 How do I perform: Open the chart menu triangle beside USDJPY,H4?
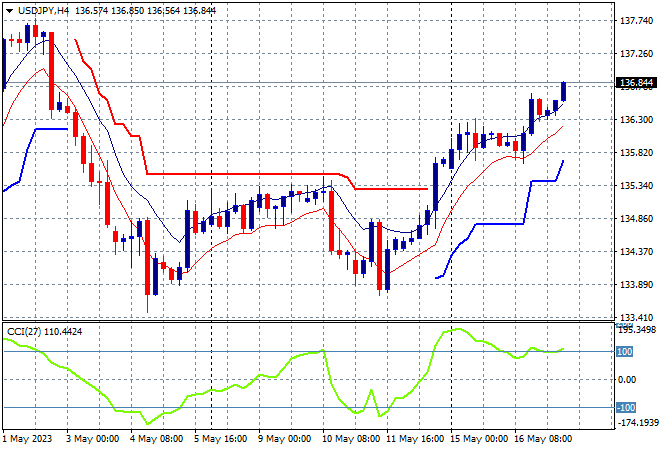click(x=9, y=11)
